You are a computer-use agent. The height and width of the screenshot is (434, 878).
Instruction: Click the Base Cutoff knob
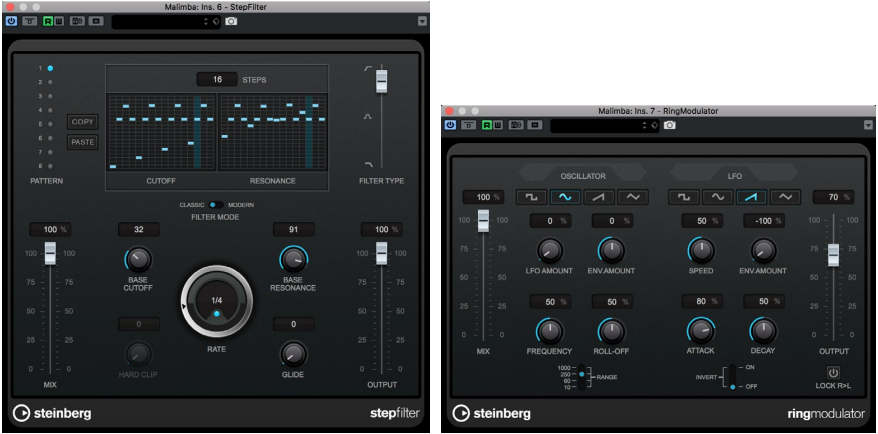click(139, 259)
